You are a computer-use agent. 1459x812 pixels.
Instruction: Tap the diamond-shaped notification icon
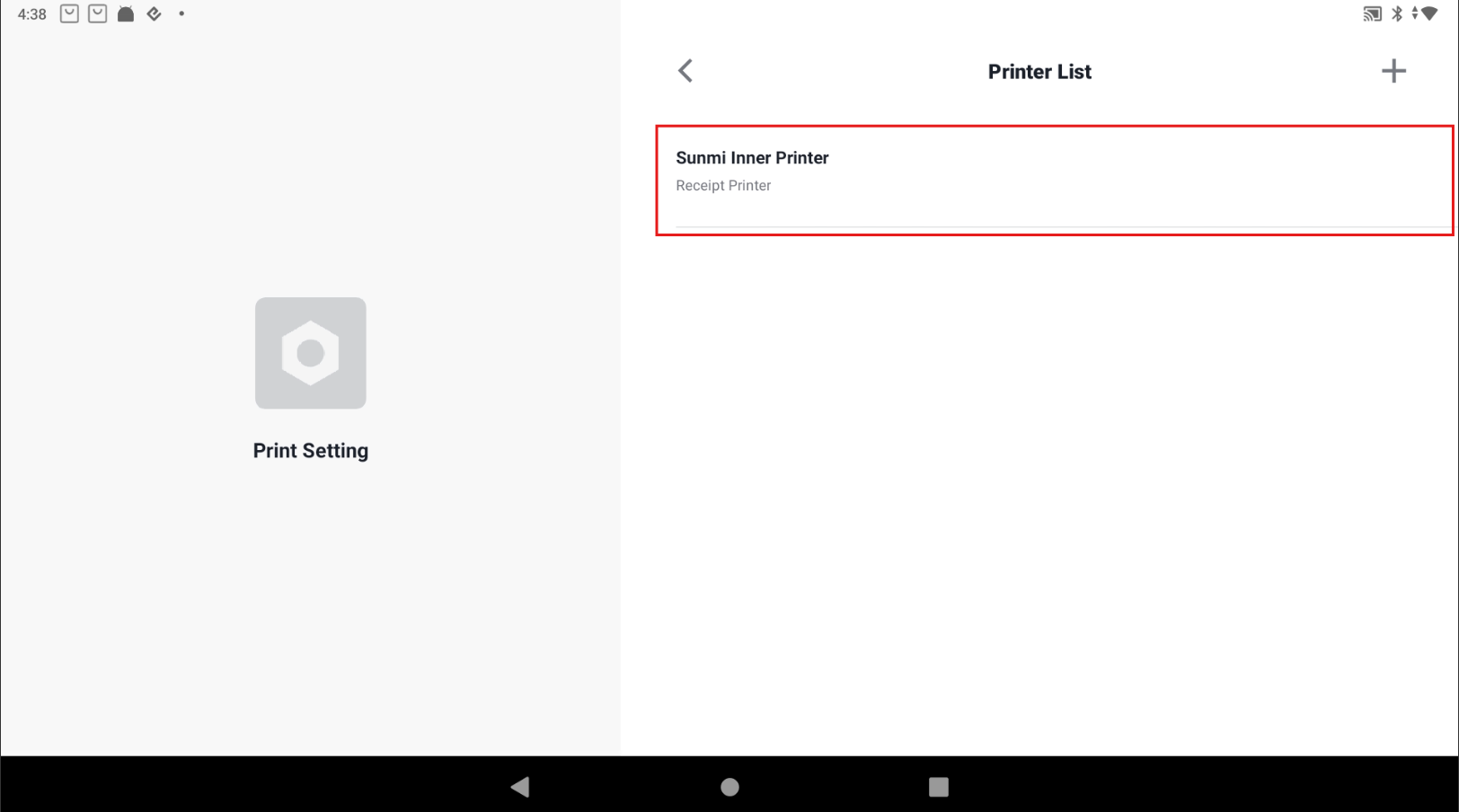click(155, 13)
